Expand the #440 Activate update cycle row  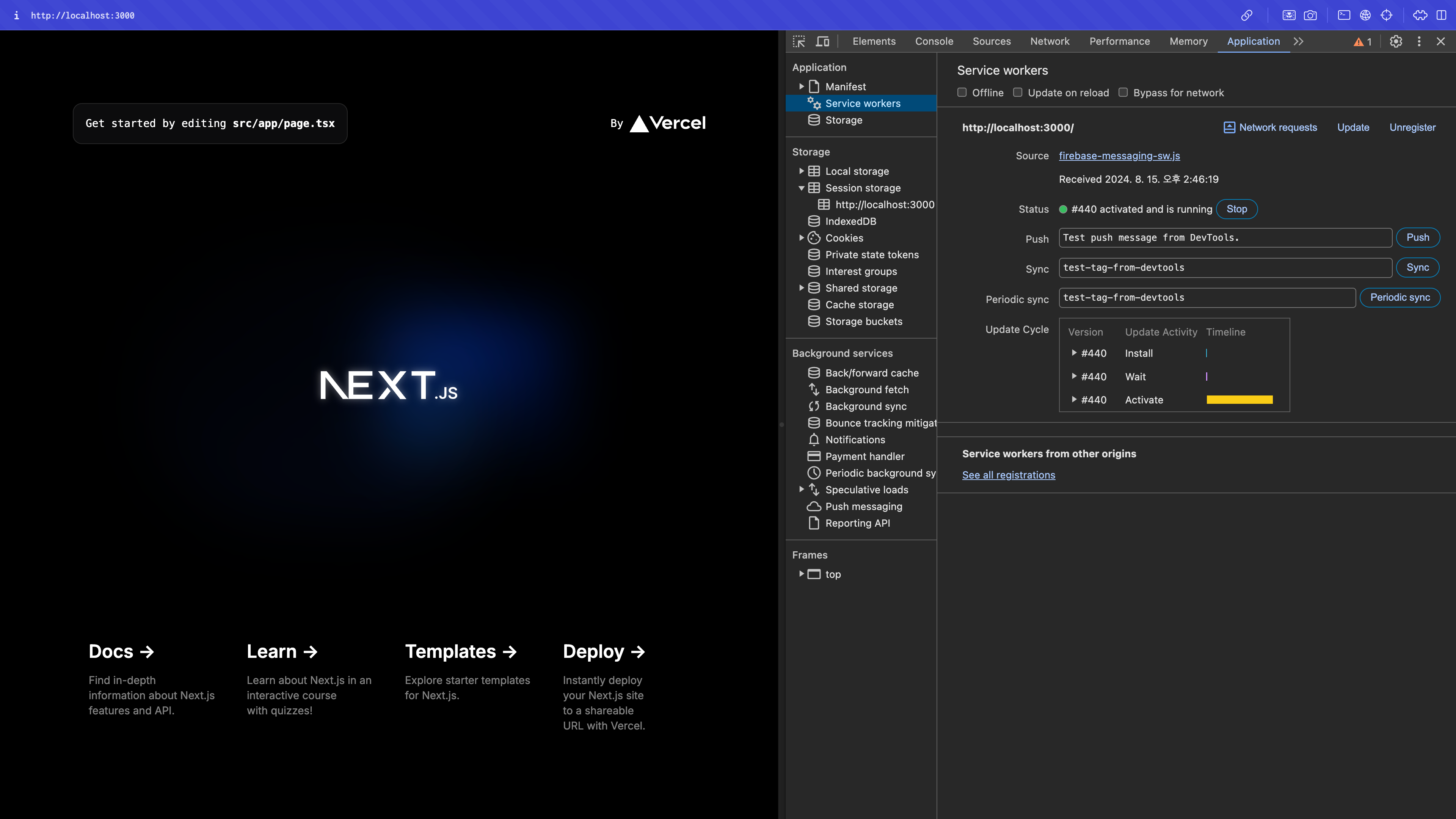[x=1074, y=400]
